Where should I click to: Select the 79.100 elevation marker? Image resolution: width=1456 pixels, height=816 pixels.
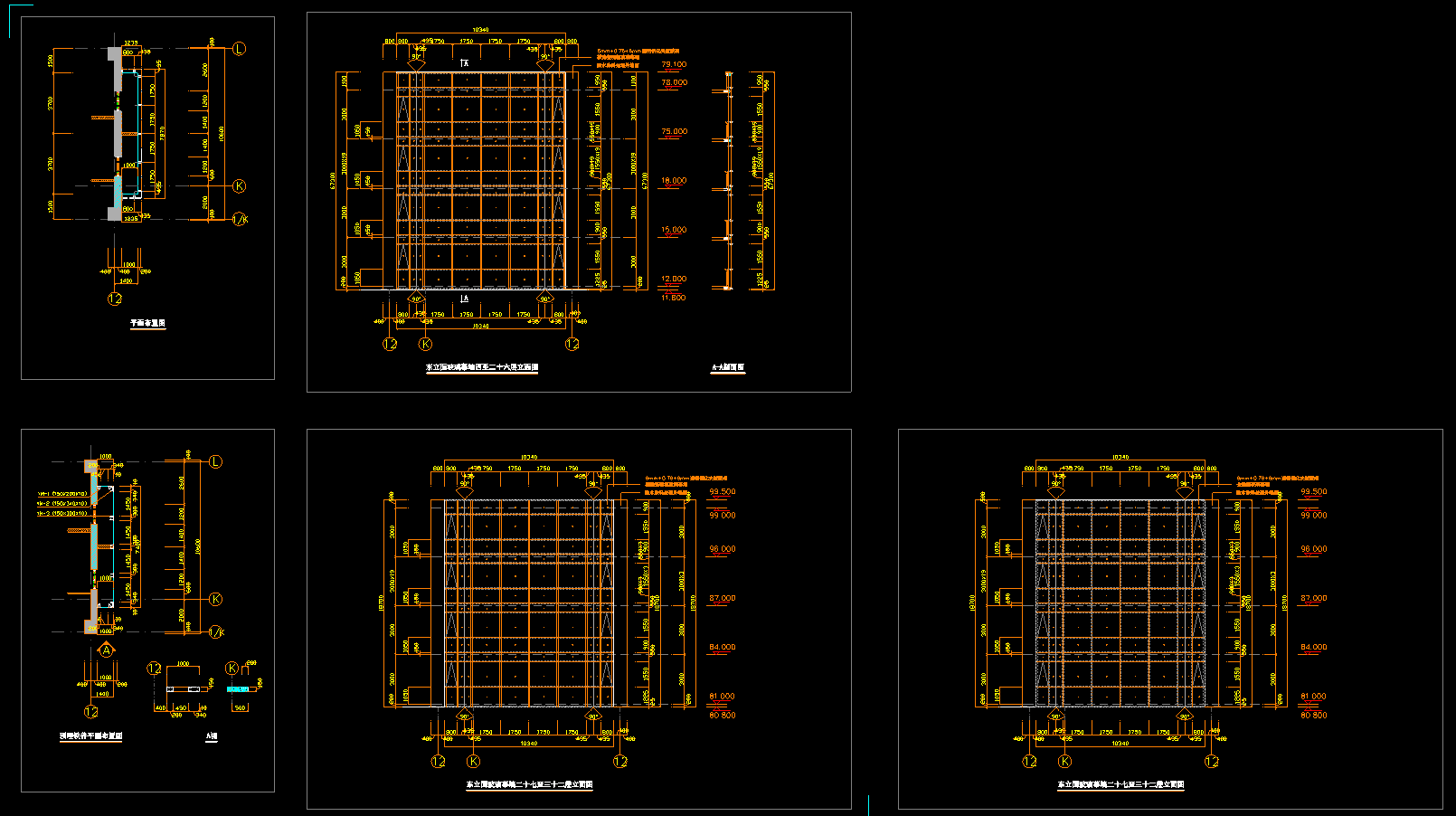(674, 65)
